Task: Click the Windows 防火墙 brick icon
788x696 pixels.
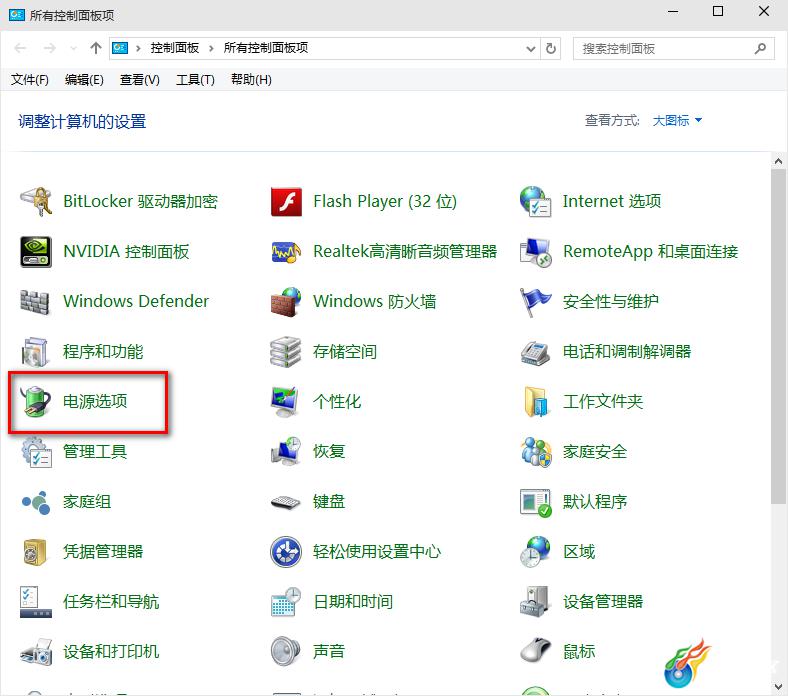Action: click(x=286, y=302)
